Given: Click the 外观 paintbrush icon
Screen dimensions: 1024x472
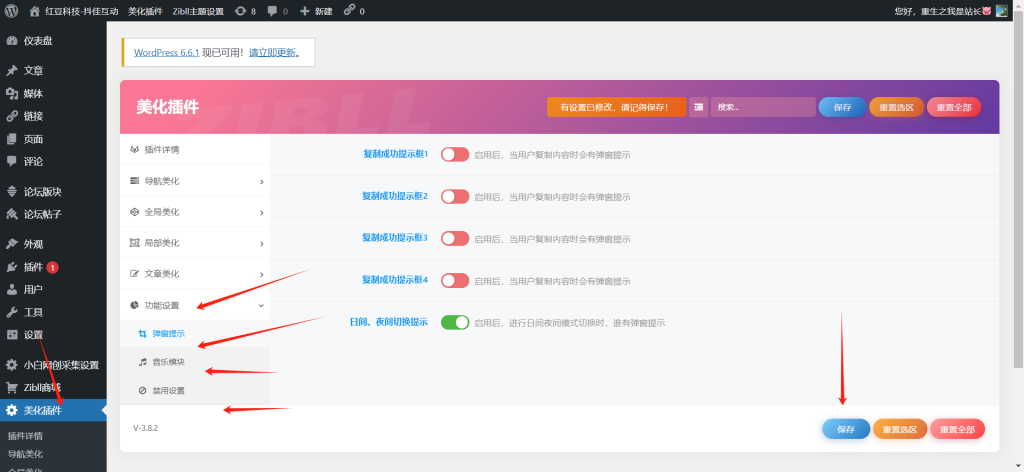Looking at the screenshot, I should (12, 244).
